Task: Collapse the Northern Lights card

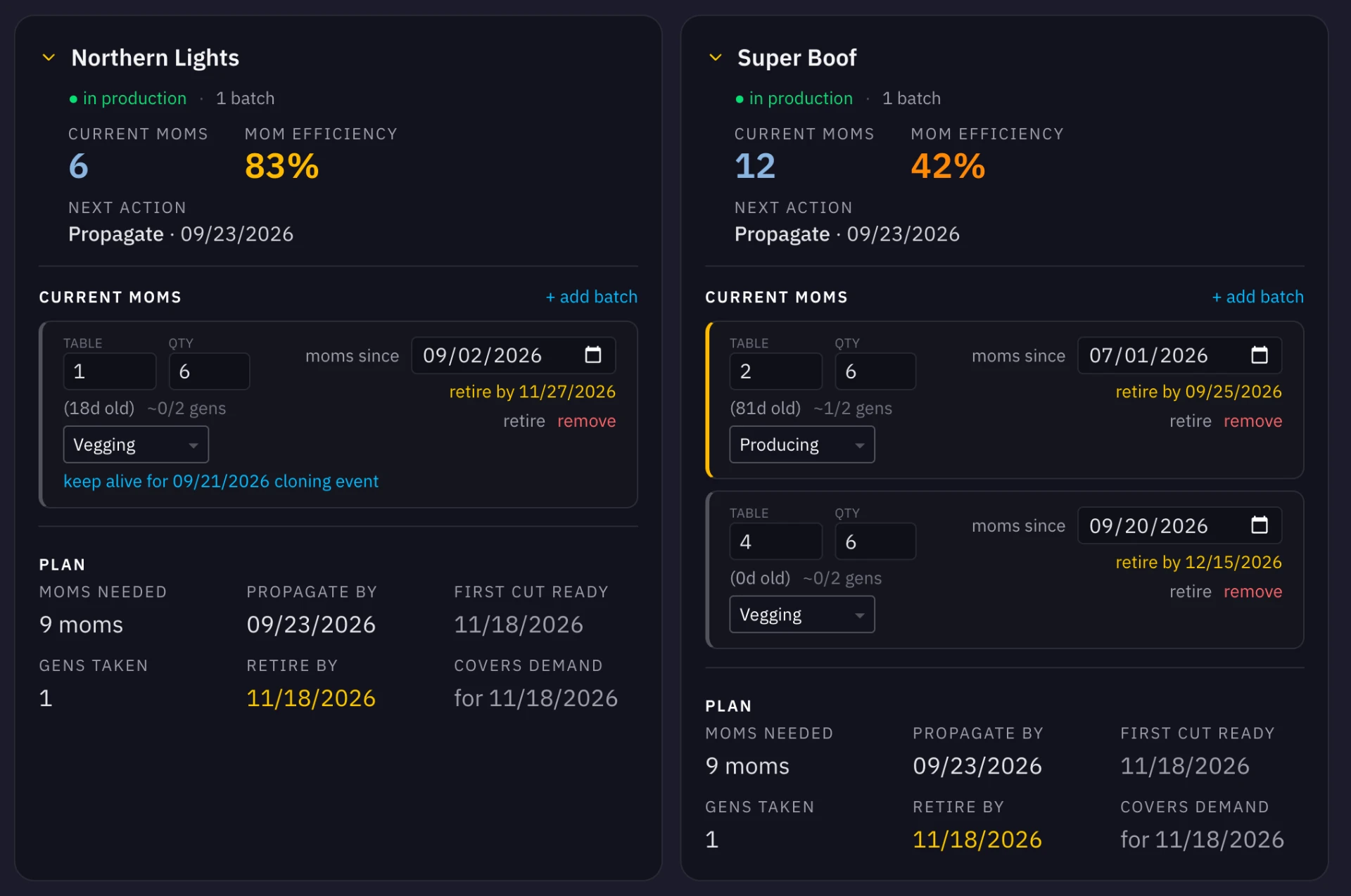Action: pyautogui.click(x=49, y=58)
